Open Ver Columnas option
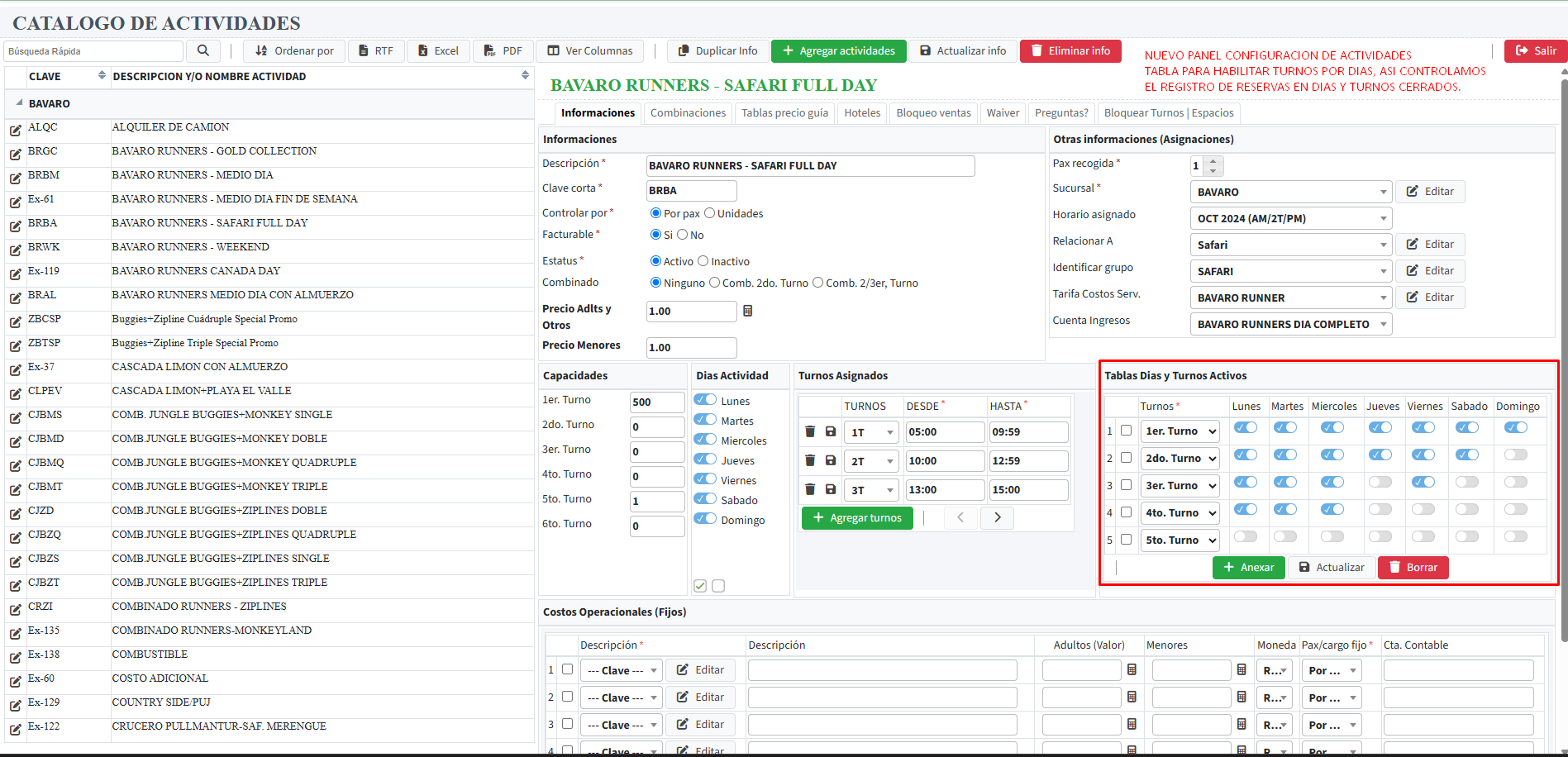Image resolution: width=1568 pixels, height=757 pixels. click(589, 50)
